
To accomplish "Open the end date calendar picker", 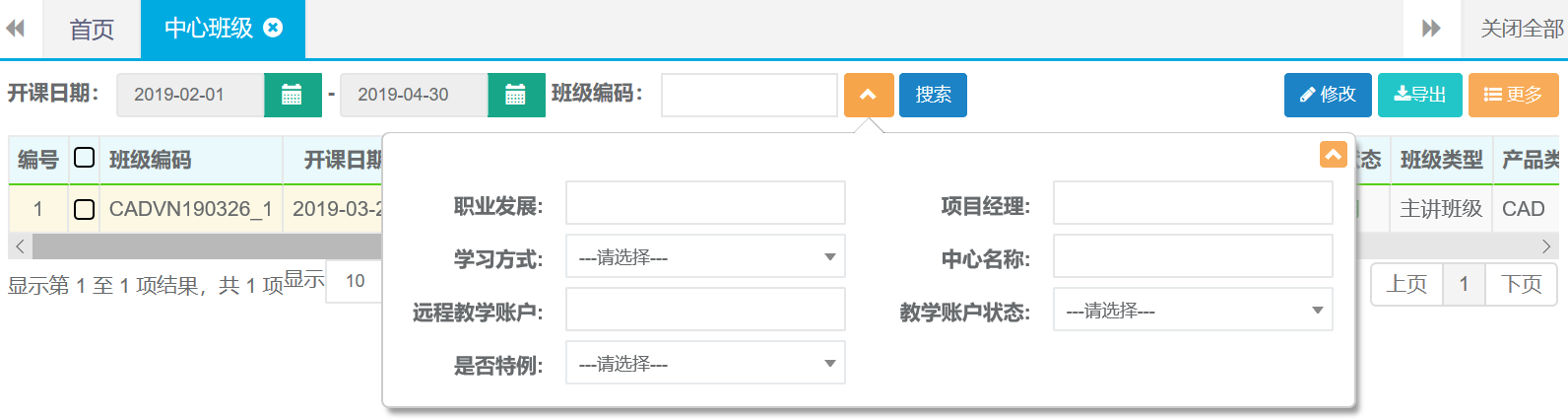I will click(515, 95).
